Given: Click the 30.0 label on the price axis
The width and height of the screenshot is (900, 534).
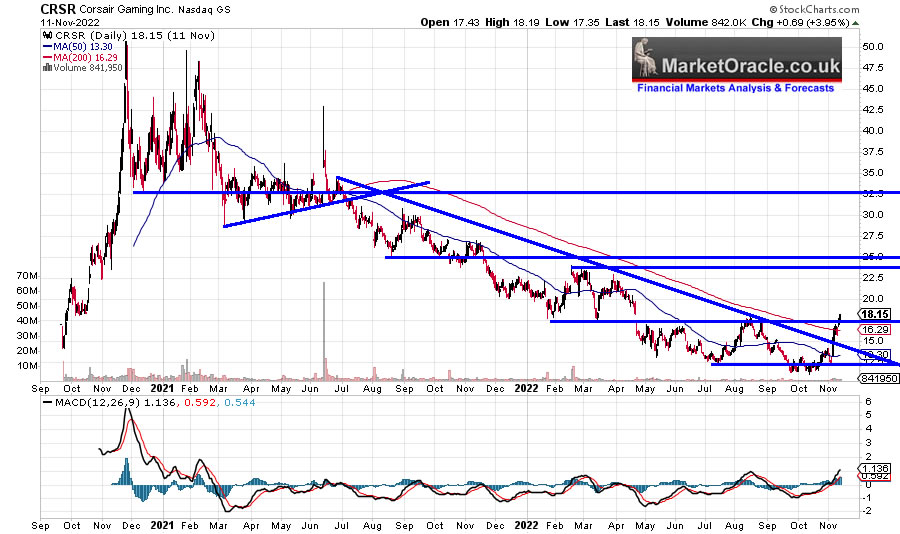Looking at the screenshot, I should click(x=872, y=215).
